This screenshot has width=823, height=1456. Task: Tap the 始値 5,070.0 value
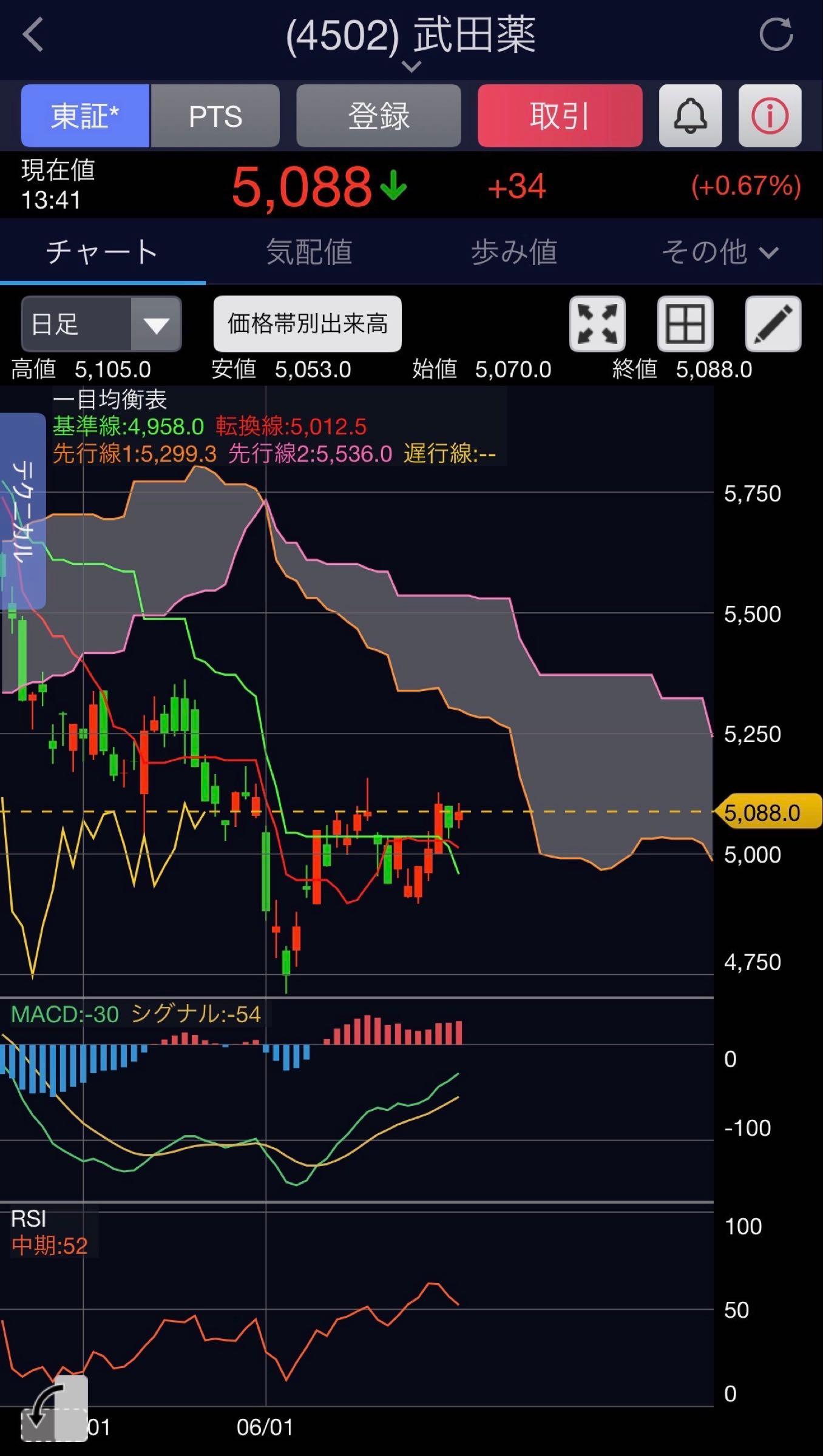482,369
